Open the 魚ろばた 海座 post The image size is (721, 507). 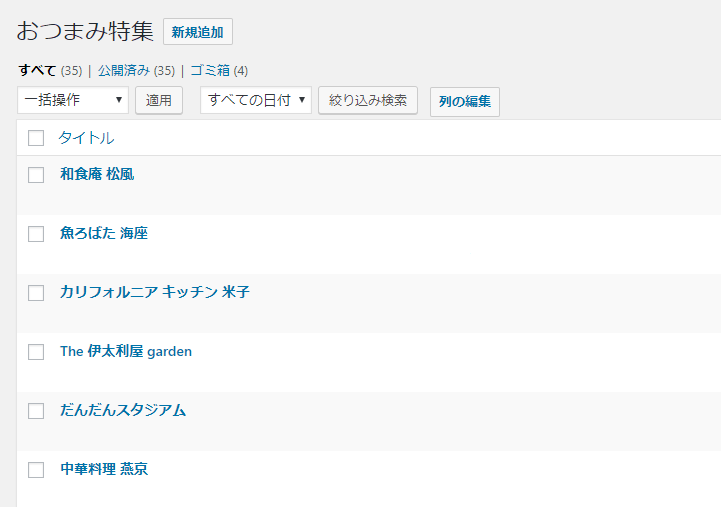(103, 233)
